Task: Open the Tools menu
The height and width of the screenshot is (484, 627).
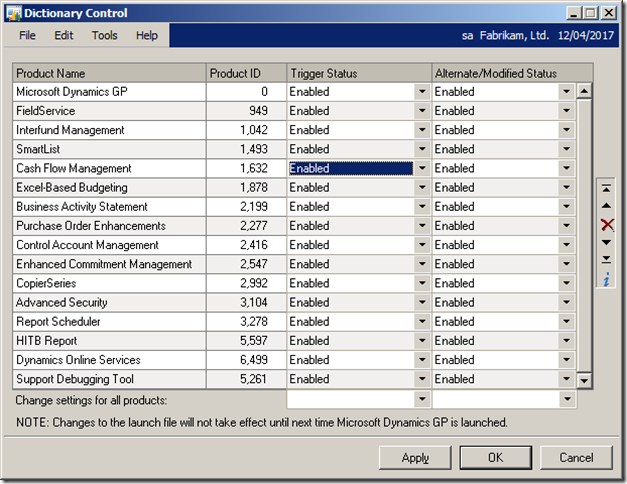Action: click(x=104, y=35)
